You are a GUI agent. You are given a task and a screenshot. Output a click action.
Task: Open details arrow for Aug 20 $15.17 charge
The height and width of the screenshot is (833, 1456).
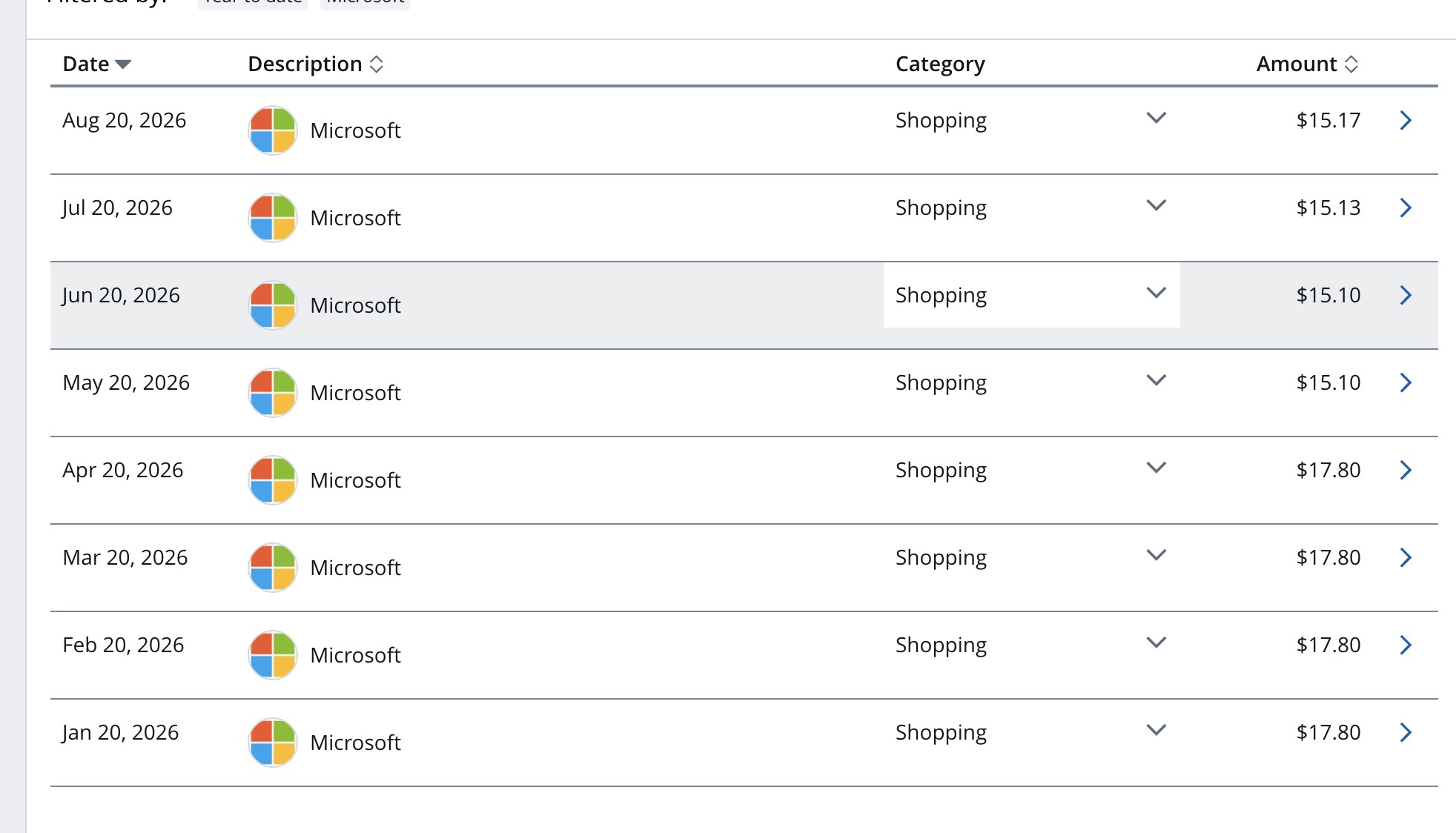click(1406, 120)
